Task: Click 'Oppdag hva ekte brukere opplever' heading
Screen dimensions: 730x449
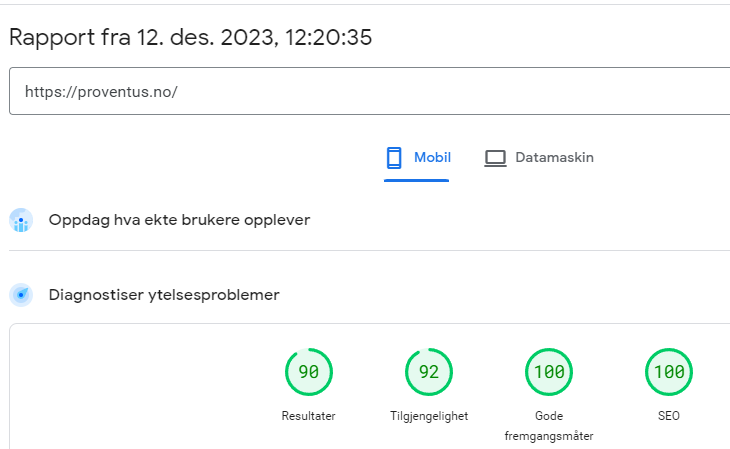Action: [x=179, y=220]
